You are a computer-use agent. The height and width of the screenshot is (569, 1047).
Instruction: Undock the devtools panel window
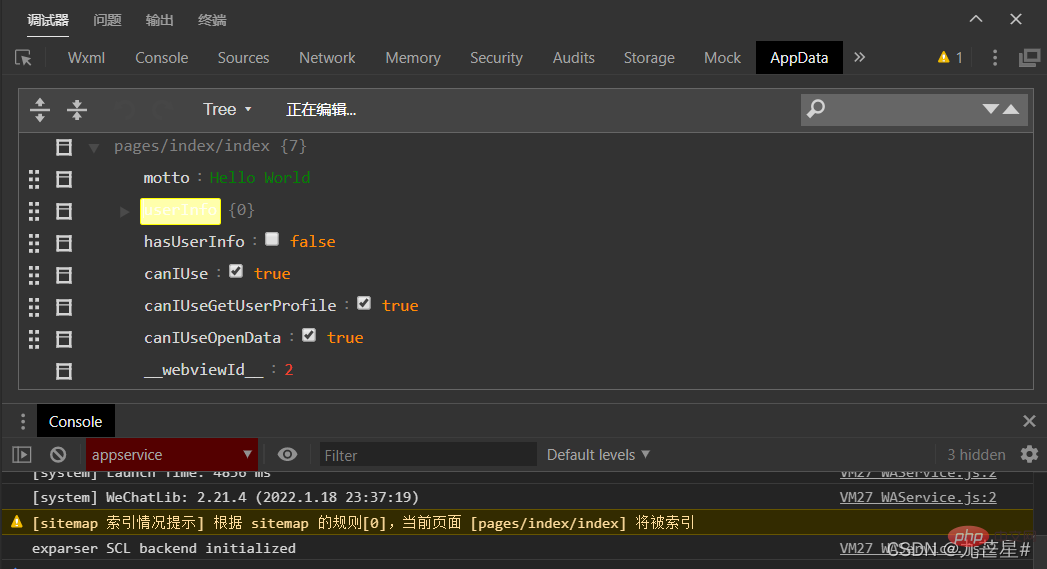(1029, 58)
